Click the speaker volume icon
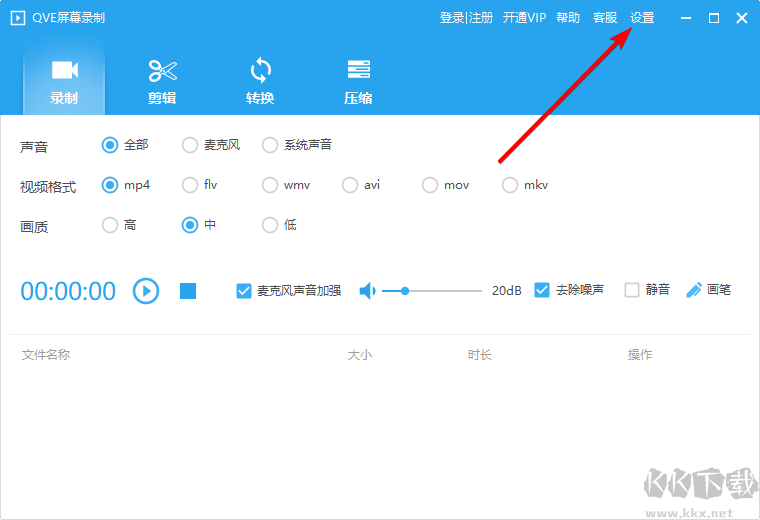Viewport: 760px width, 520px height. point(367,291)
